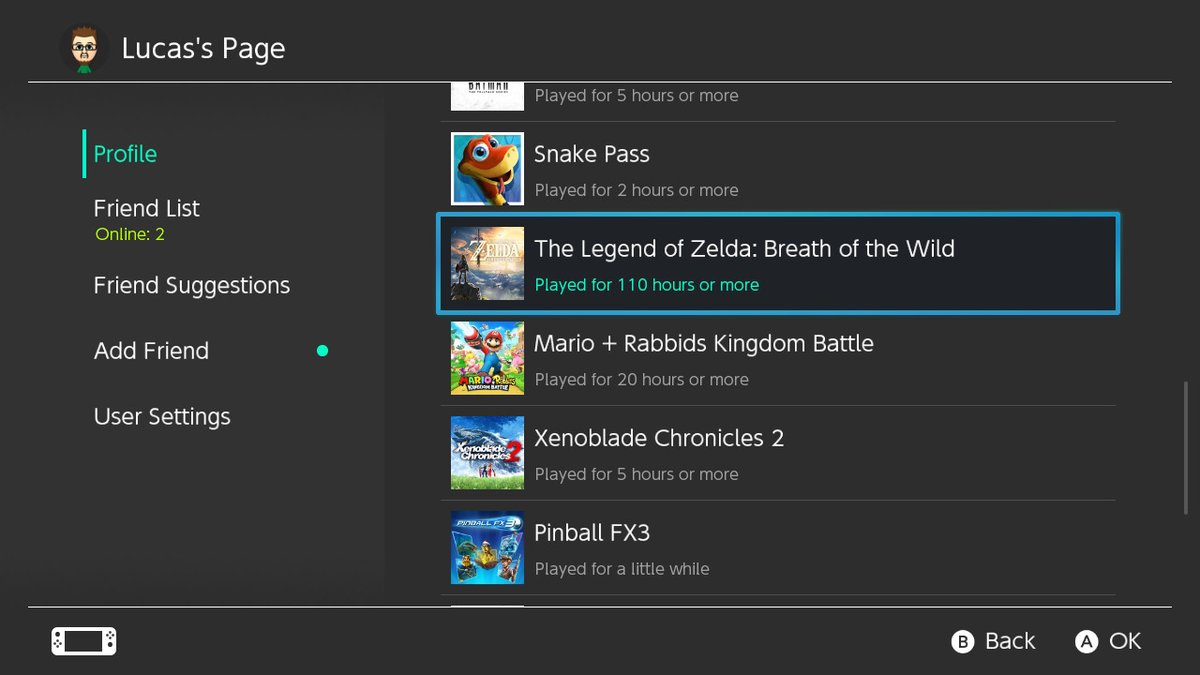Click the Batman game icon at the top

pos(487,97)
